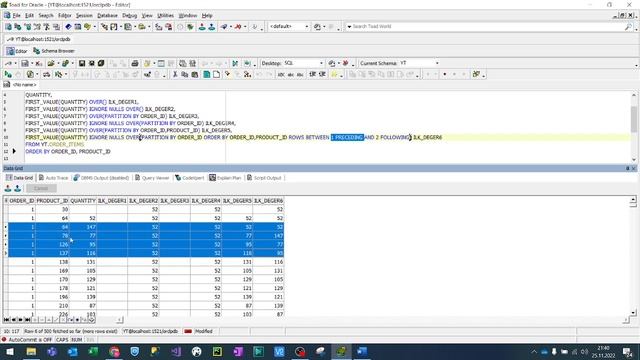Image resolution: width=640 pixels, height=360 pixels.
Task: Open the DBMS Output (disabled) tab
Action: point(101,178)
